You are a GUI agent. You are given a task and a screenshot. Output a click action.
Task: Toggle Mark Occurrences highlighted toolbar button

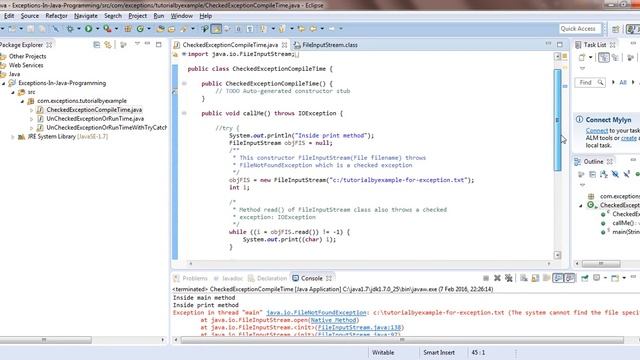[x=216, y=29]
